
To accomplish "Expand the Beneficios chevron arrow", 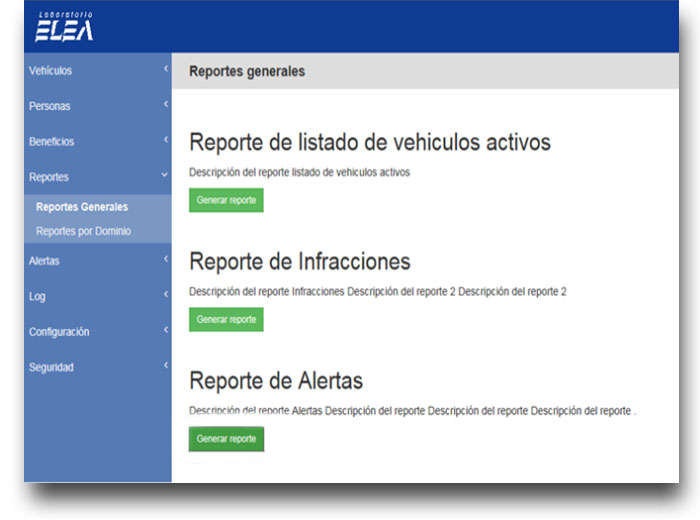I will 165,140.
